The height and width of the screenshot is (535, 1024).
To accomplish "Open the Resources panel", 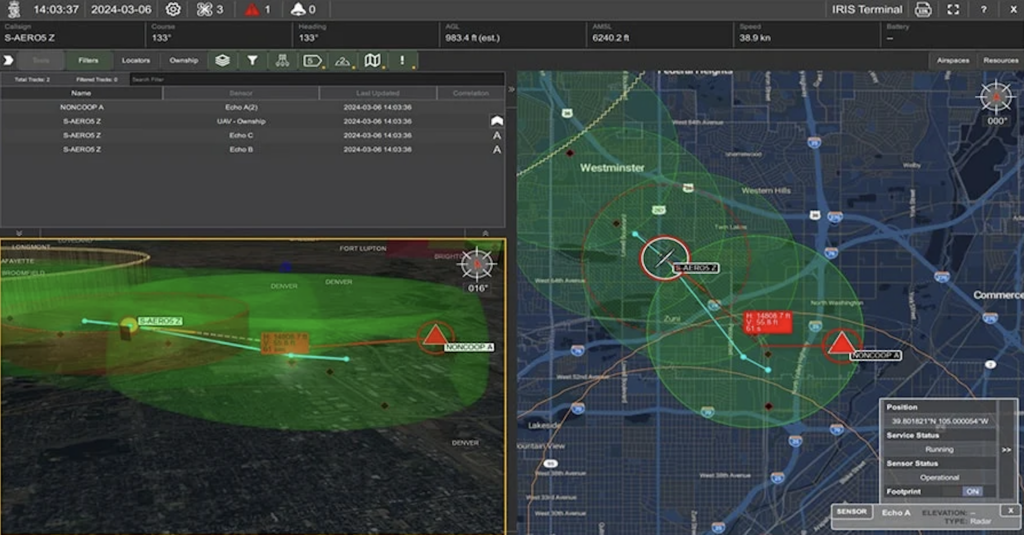I will coord(1000,60).
